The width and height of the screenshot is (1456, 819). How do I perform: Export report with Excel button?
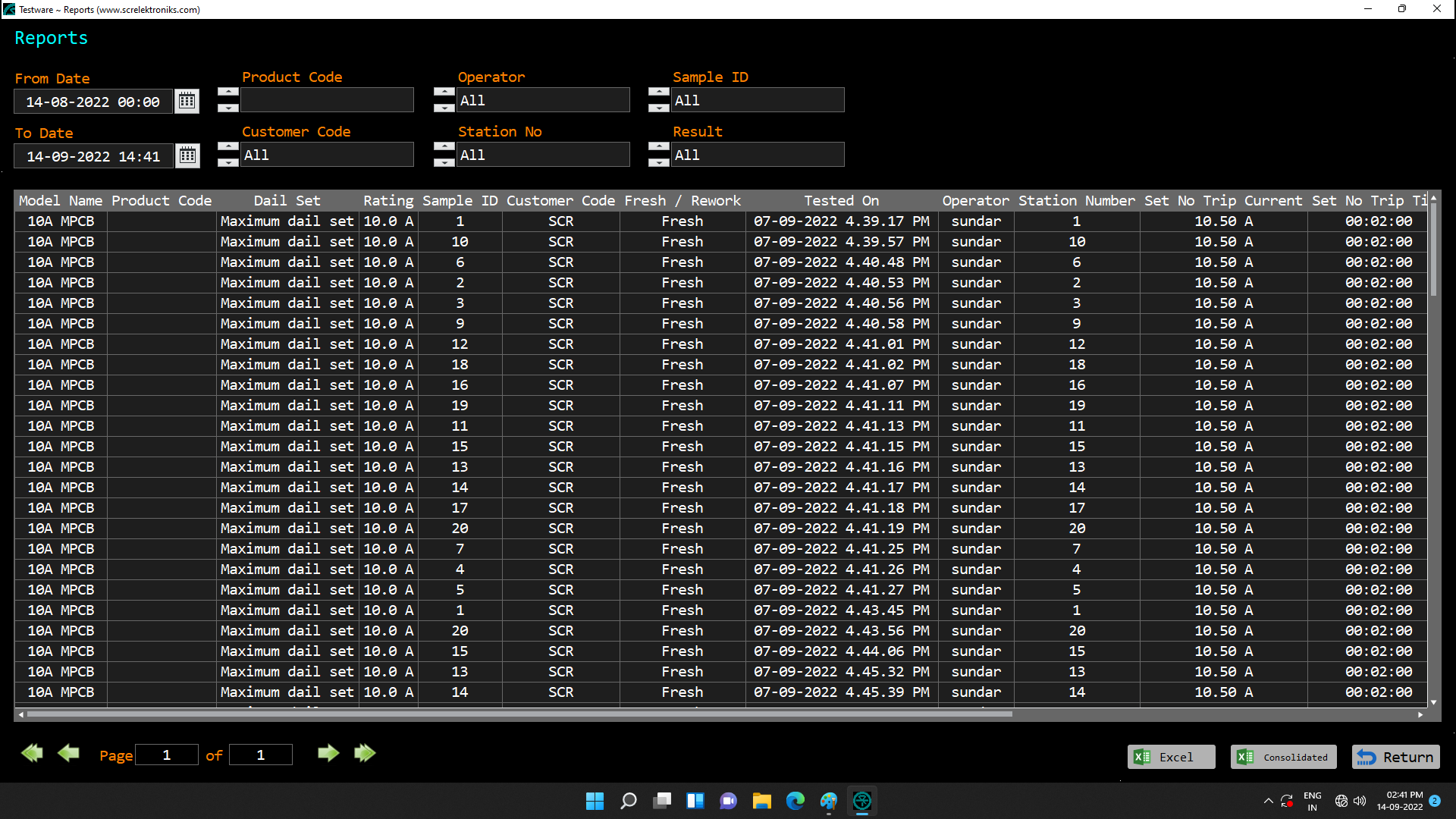click(1170, 757)
